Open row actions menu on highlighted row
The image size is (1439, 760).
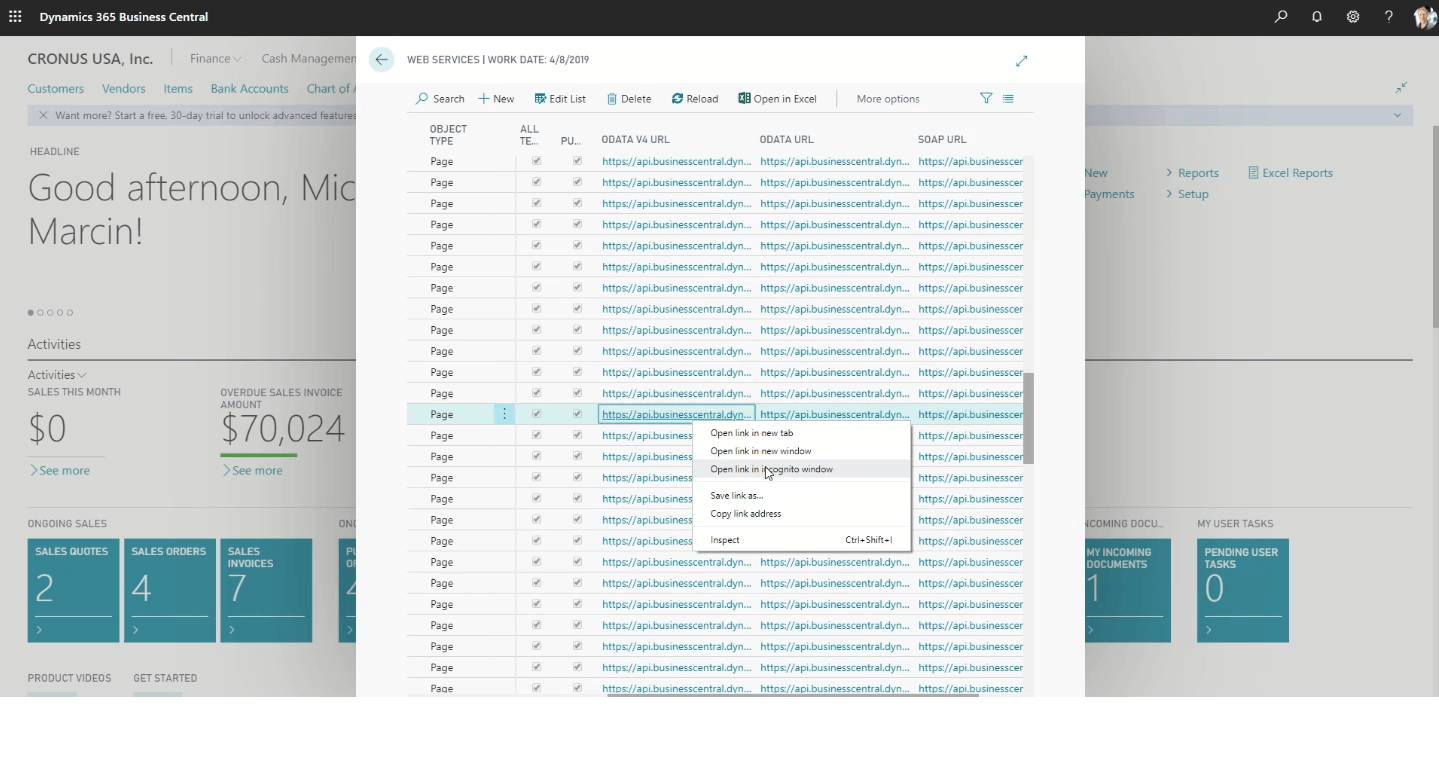pyautogui.click(x=504, y=414)
